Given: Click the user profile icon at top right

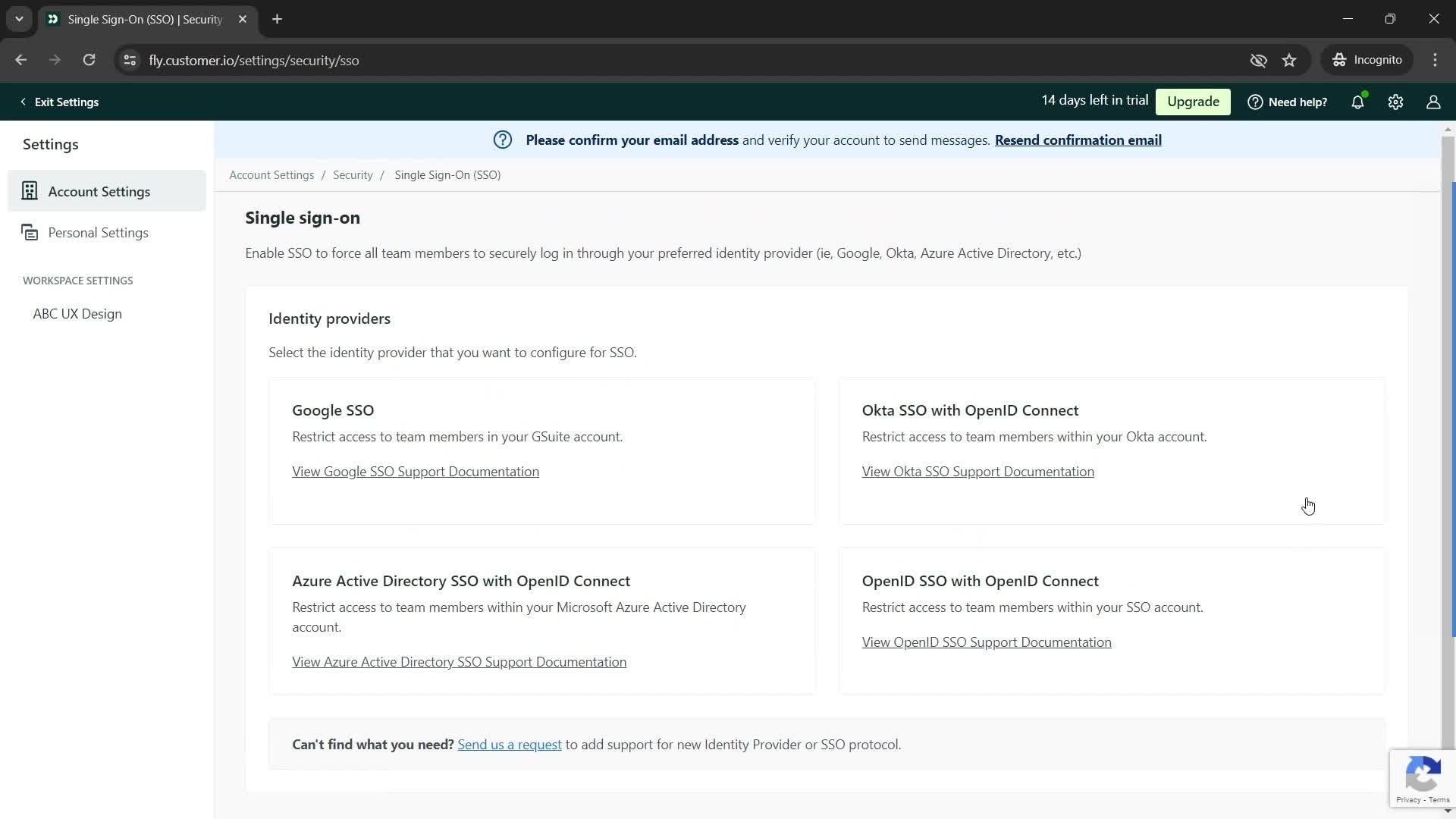Looking at the screenshot, I should pyautogui.click(x=1434, y=101).
